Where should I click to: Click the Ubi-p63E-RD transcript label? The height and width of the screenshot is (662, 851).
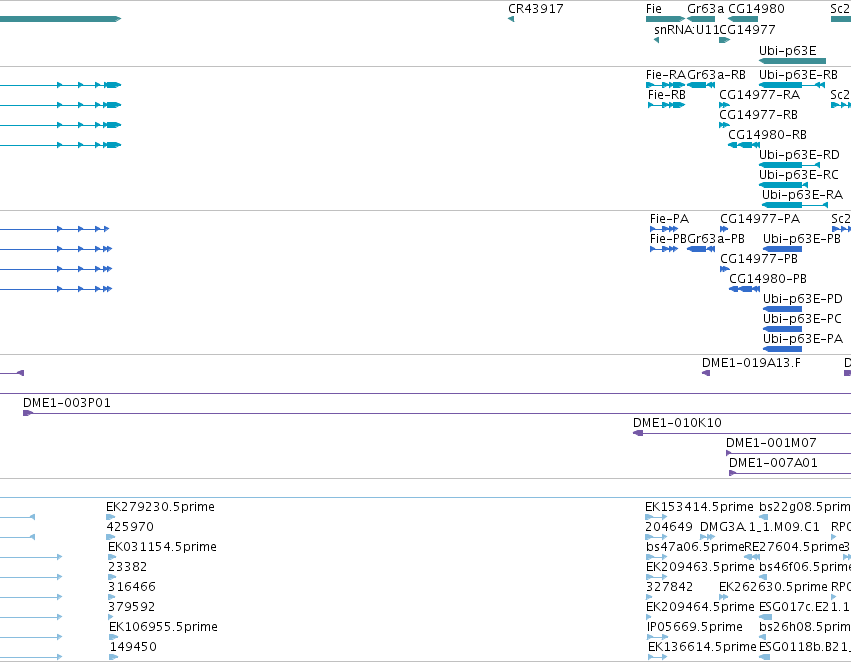tap(799, 155)
